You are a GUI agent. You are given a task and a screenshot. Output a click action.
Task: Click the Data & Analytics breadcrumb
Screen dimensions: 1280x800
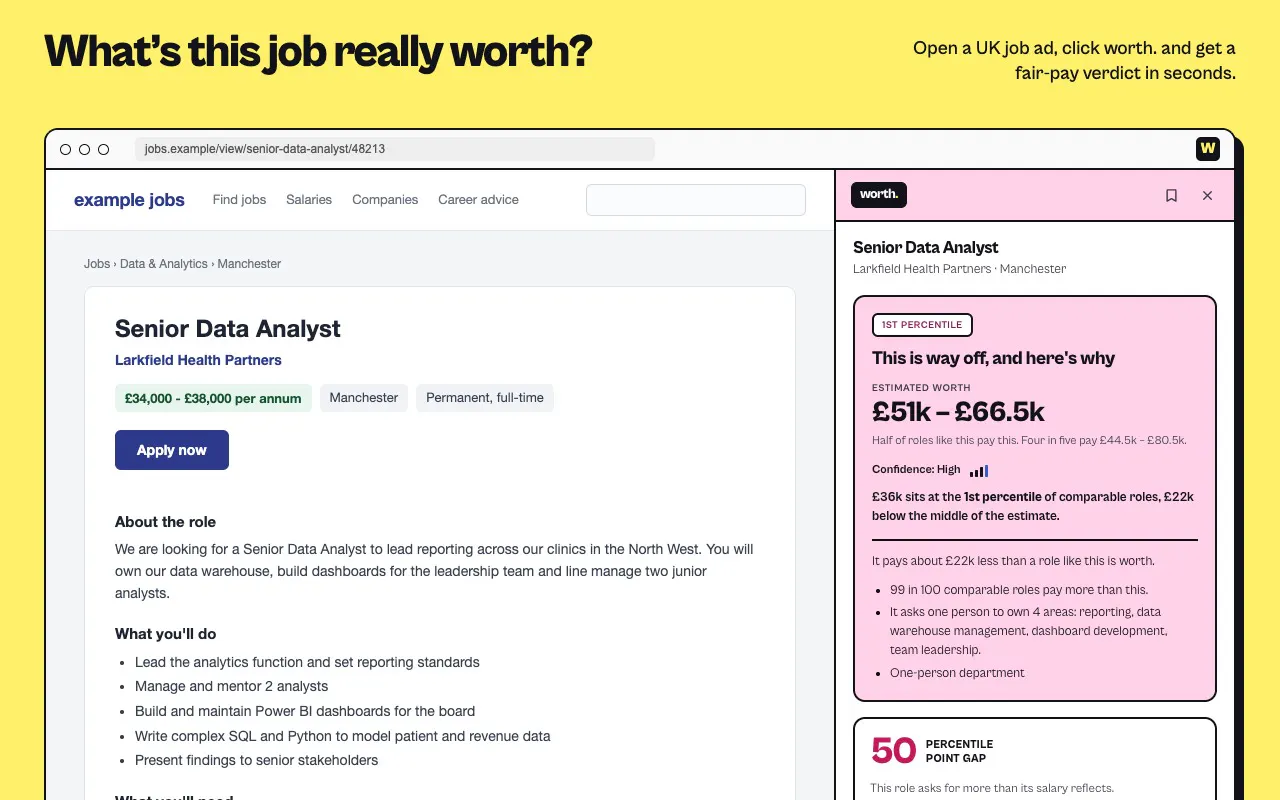164,264
